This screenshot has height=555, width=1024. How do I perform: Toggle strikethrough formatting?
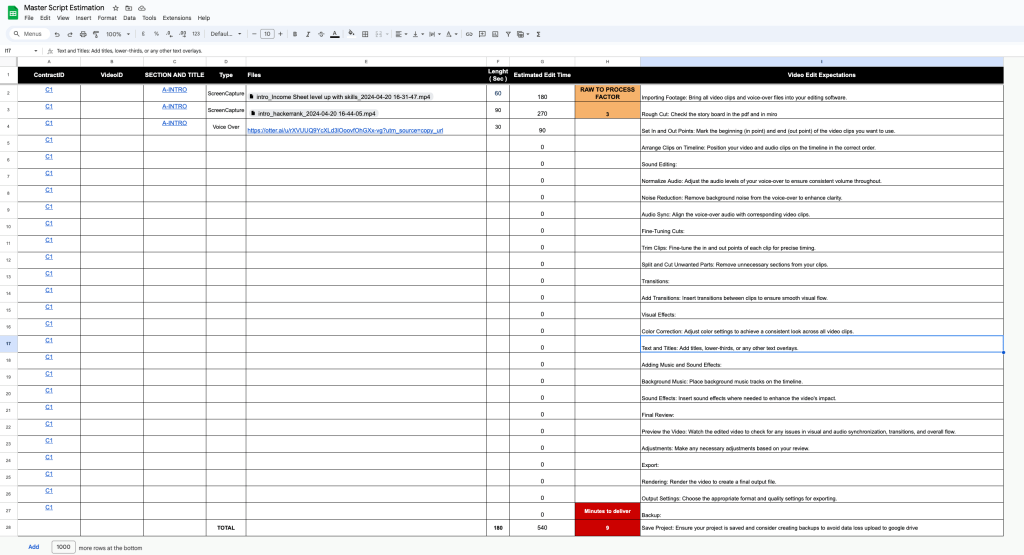coord(321,34)
